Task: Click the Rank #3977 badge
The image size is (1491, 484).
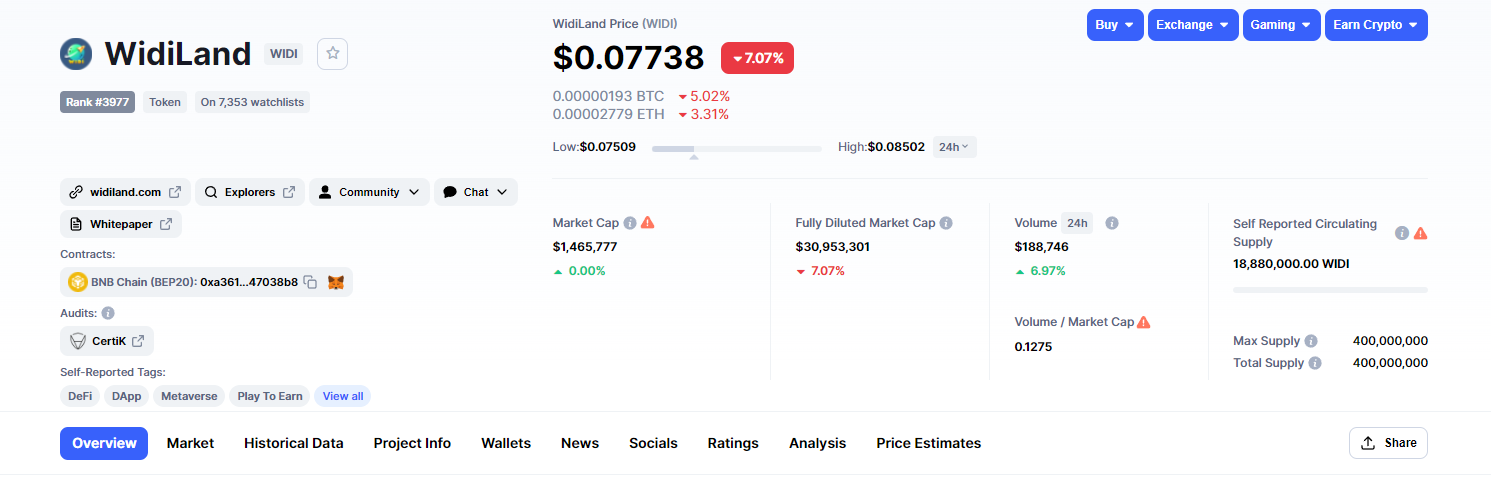Action: click(x=97, y=102)
